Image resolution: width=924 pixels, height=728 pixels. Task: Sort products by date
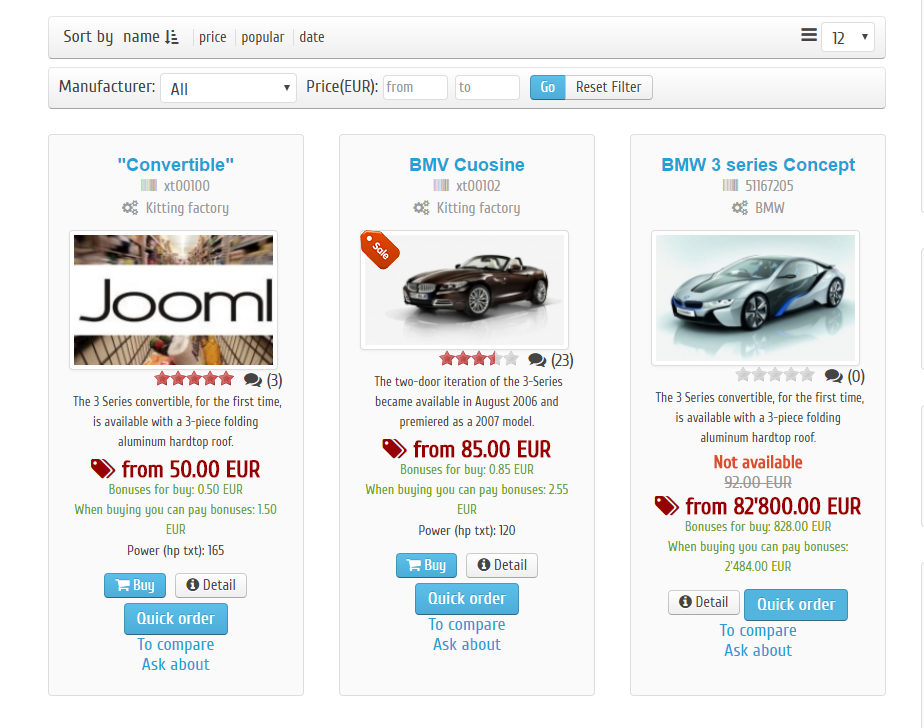(312, 37)
